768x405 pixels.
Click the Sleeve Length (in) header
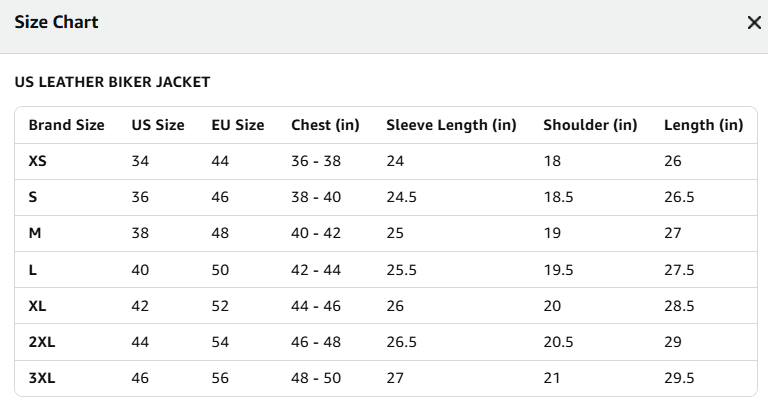coord(451,125)
